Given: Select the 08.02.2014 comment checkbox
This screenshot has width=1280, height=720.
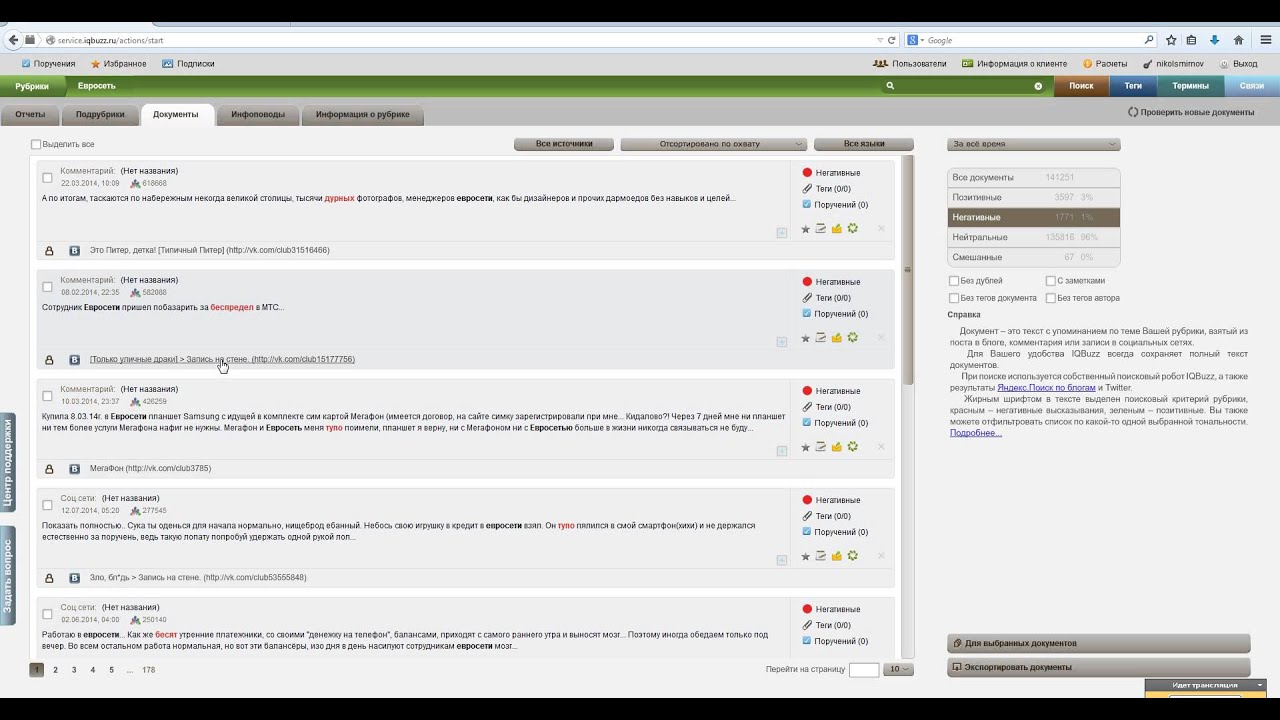Looking at the screenshot, I should tap(47, 287).
